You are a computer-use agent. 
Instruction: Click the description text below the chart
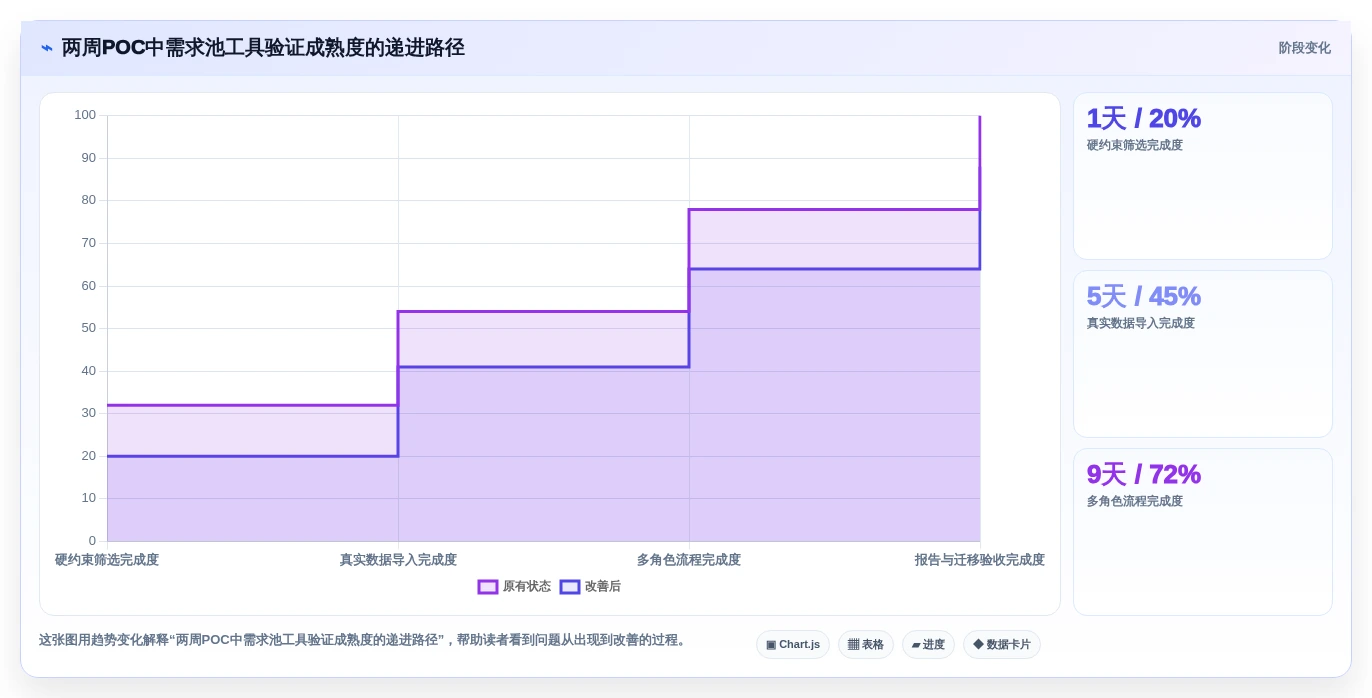pyautogui.click(x=364, y=640)
